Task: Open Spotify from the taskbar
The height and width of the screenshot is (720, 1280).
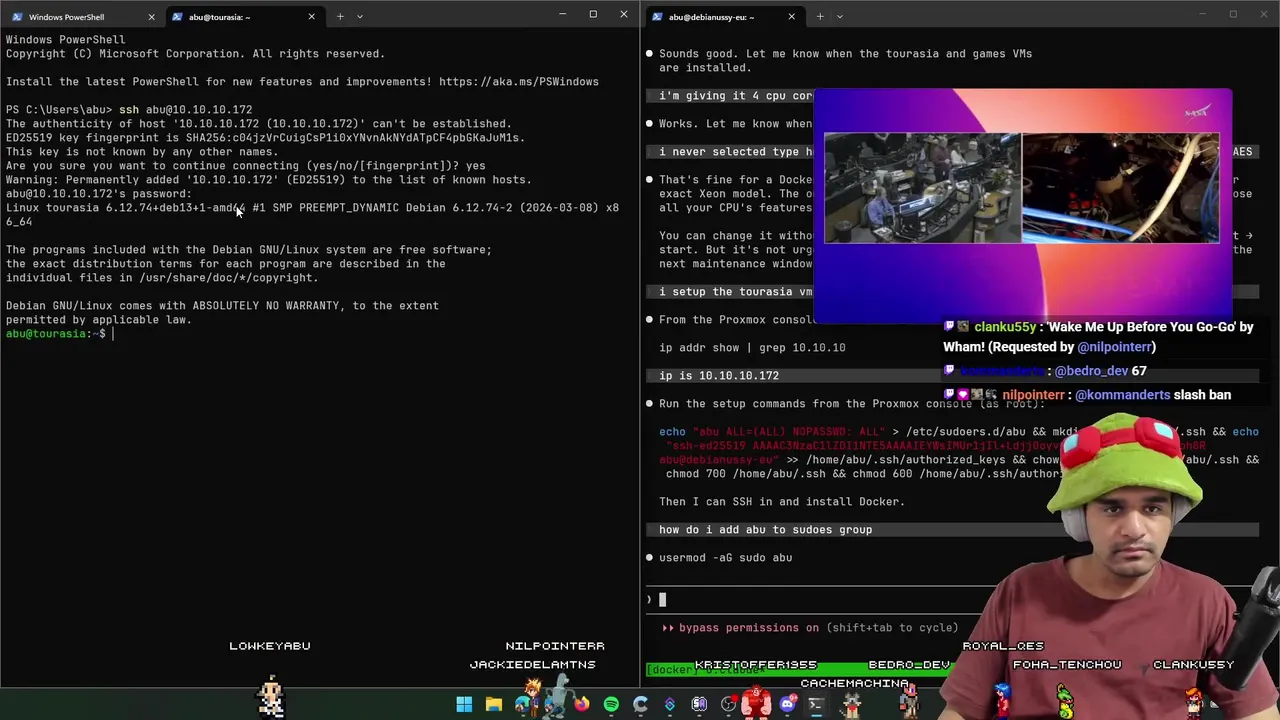Action: pyautogui.click(x=611, y=705)
